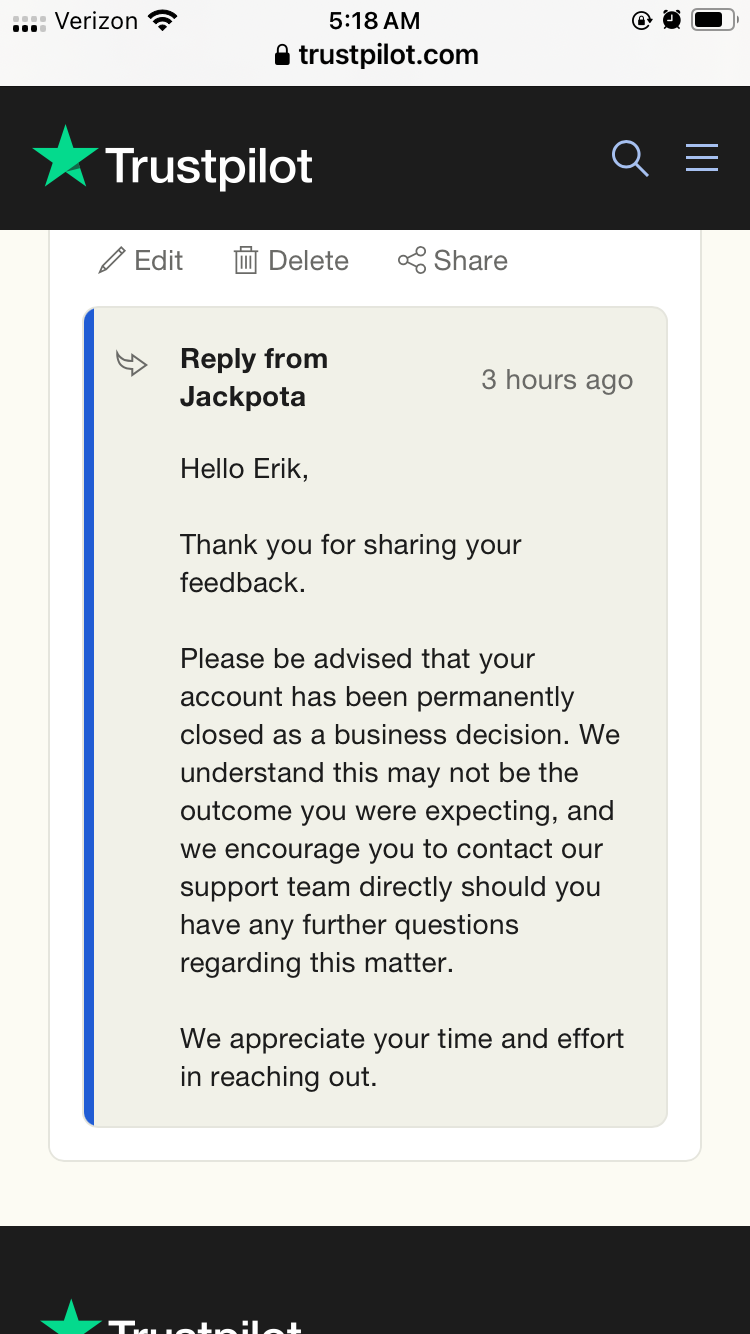Tap the 5:18 AM status bar clock
The image size is (750, 1334).
click(x=375, y=20)
